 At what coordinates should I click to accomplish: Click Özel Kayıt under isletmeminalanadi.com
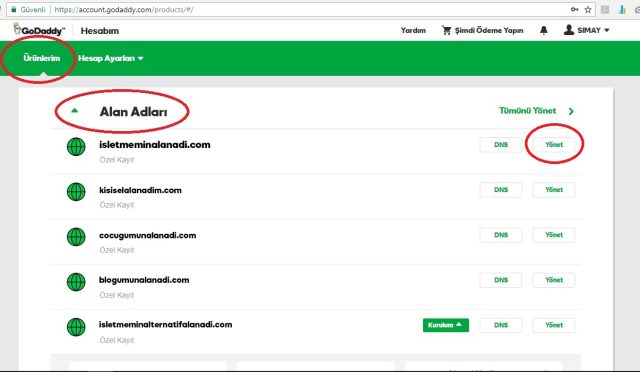(117, 160)
